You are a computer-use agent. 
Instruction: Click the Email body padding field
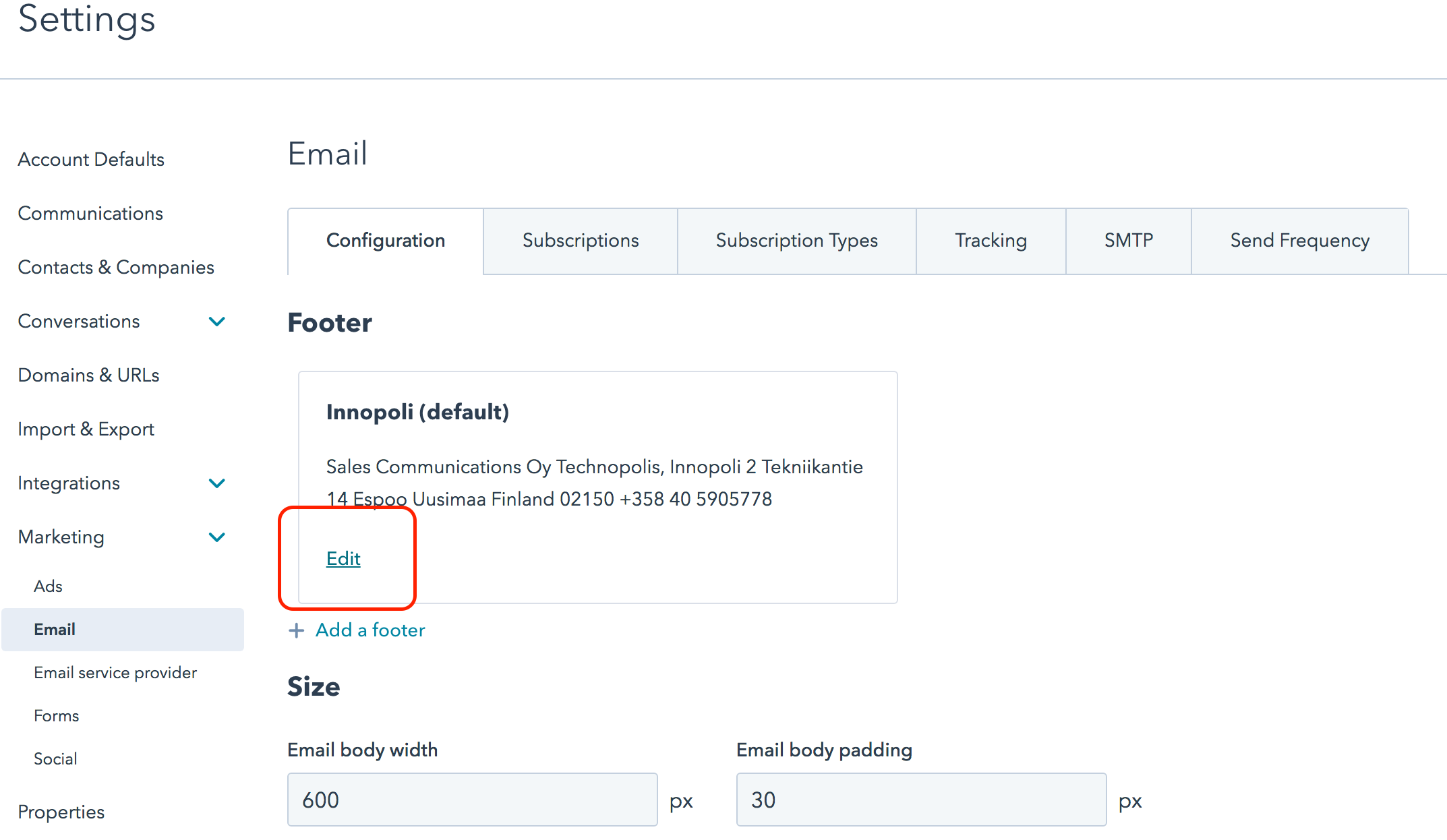click(922, 800)
